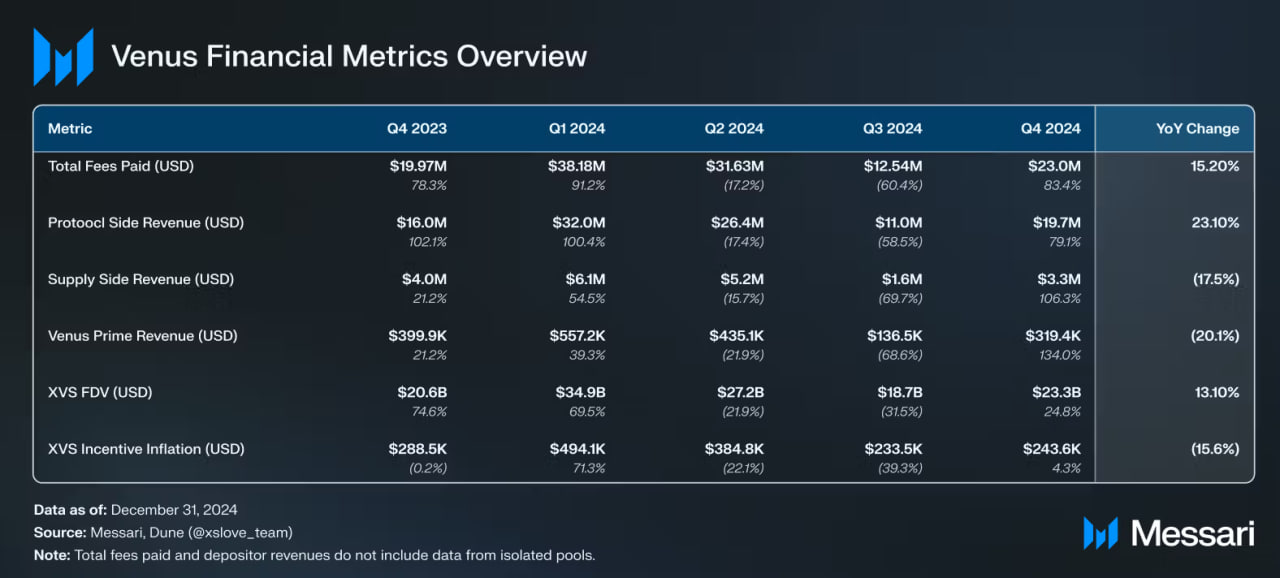Click the Messari logo beside the title
Image resolution: width=1280 pixels, height=578 pixels.
point(63,57)
